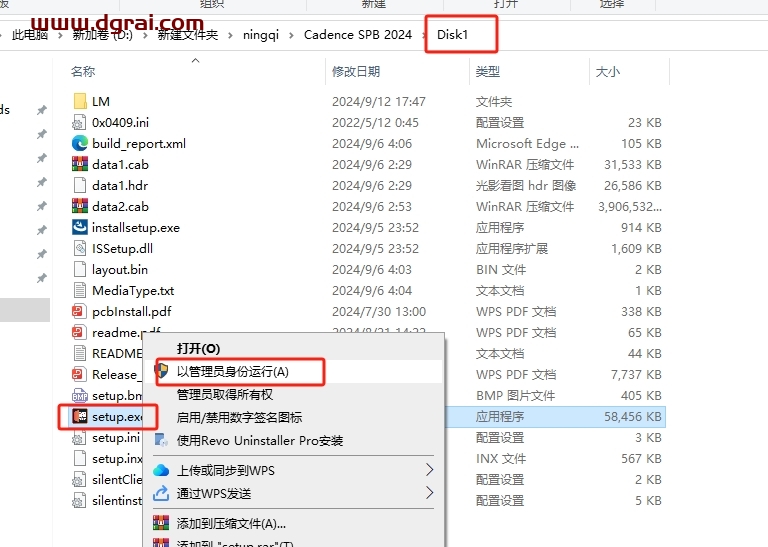Click the WPS send share icon

pyautogui.click(x=161, y=493)
